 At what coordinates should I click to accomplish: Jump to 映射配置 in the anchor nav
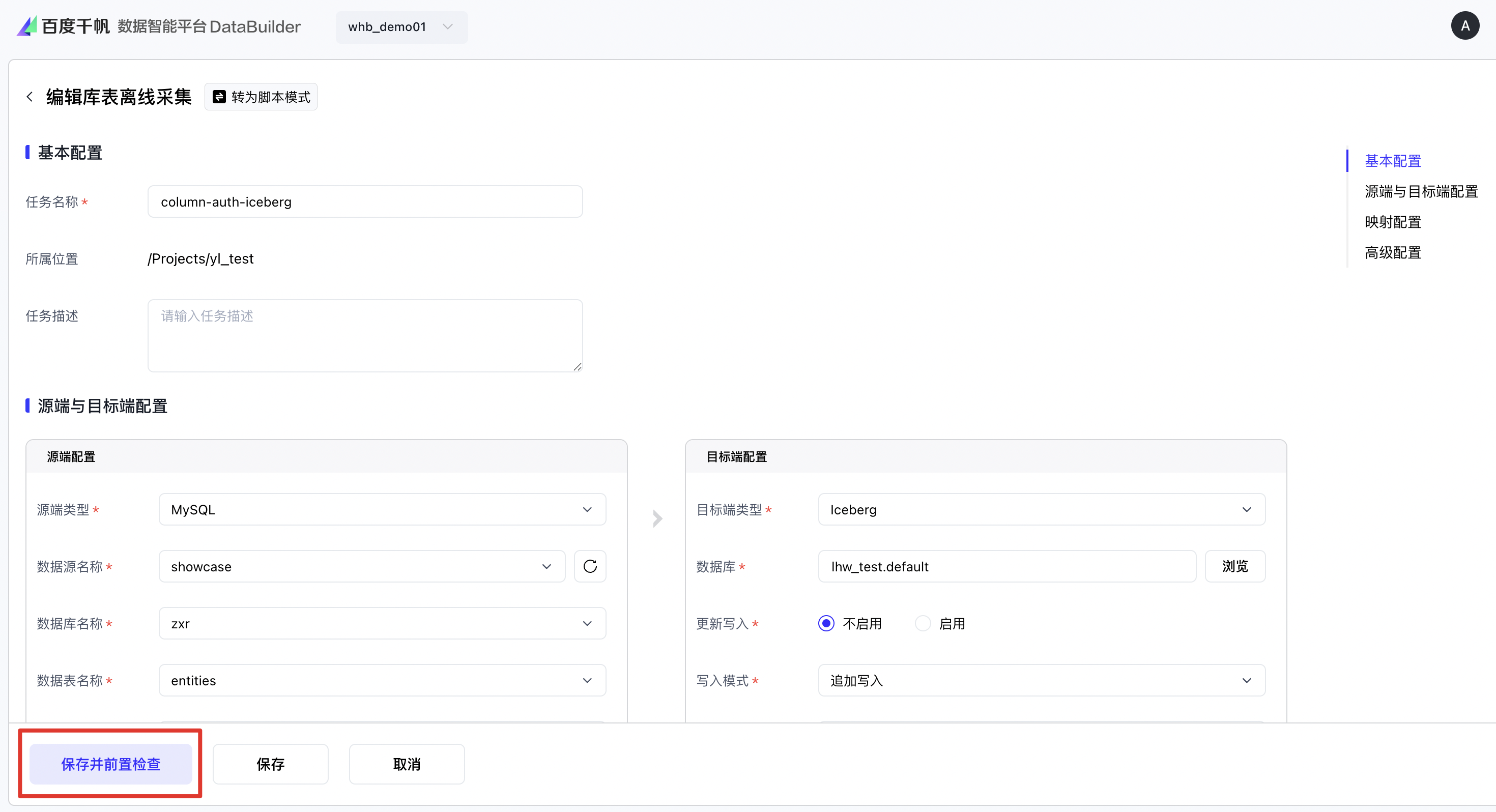pyautogui.click(x=1393, y=222)
